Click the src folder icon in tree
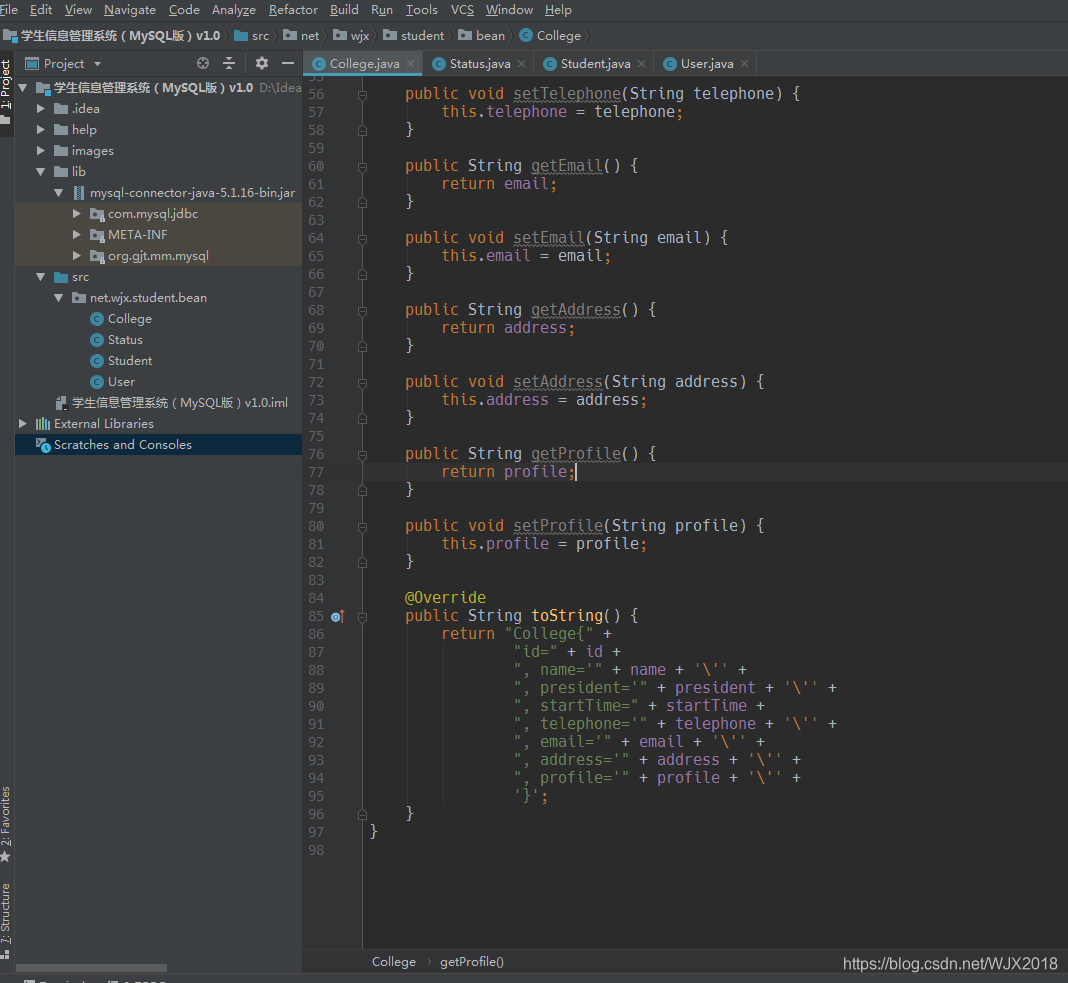1068x983 pixels. pos(61,277)
